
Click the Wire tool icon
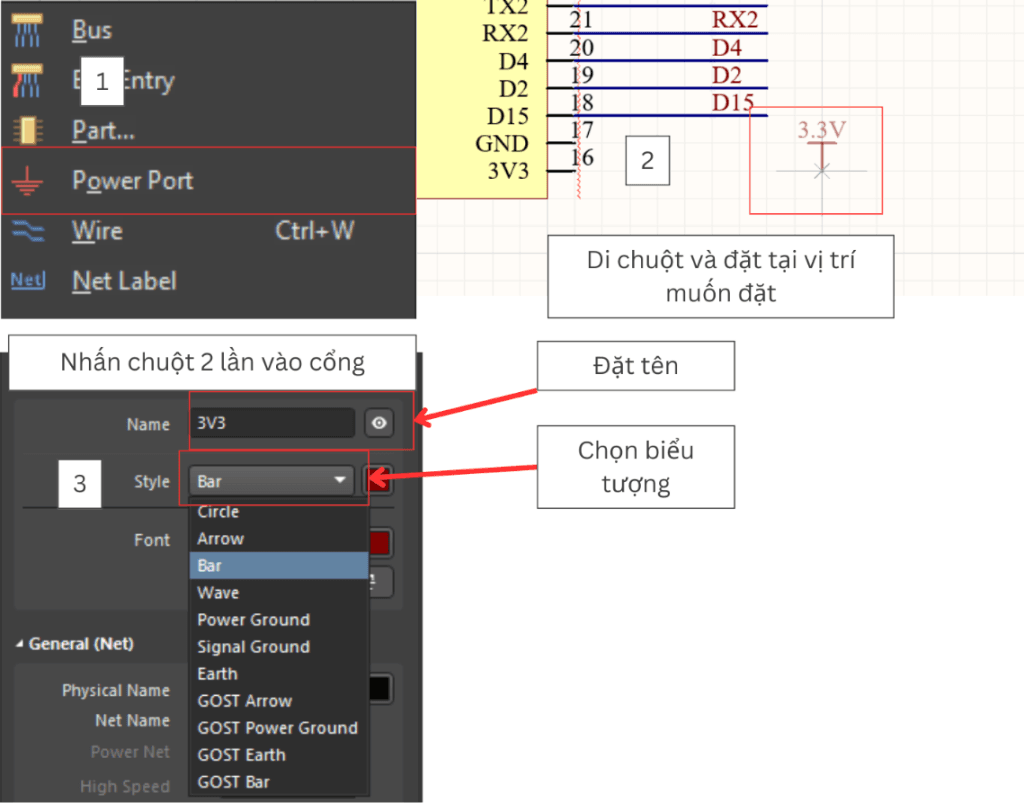[x=26, y=231]
